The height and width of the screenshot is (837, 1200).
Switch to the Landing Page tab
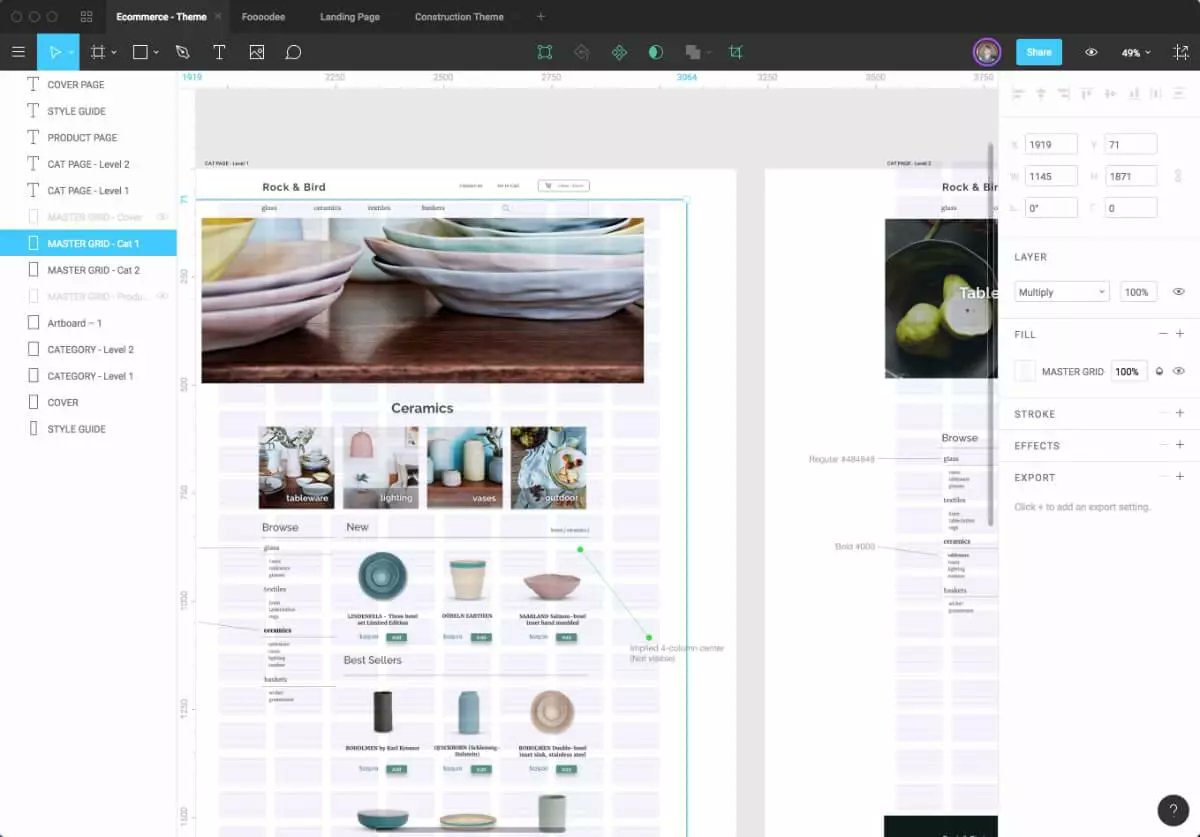click(x=349, y=17)
